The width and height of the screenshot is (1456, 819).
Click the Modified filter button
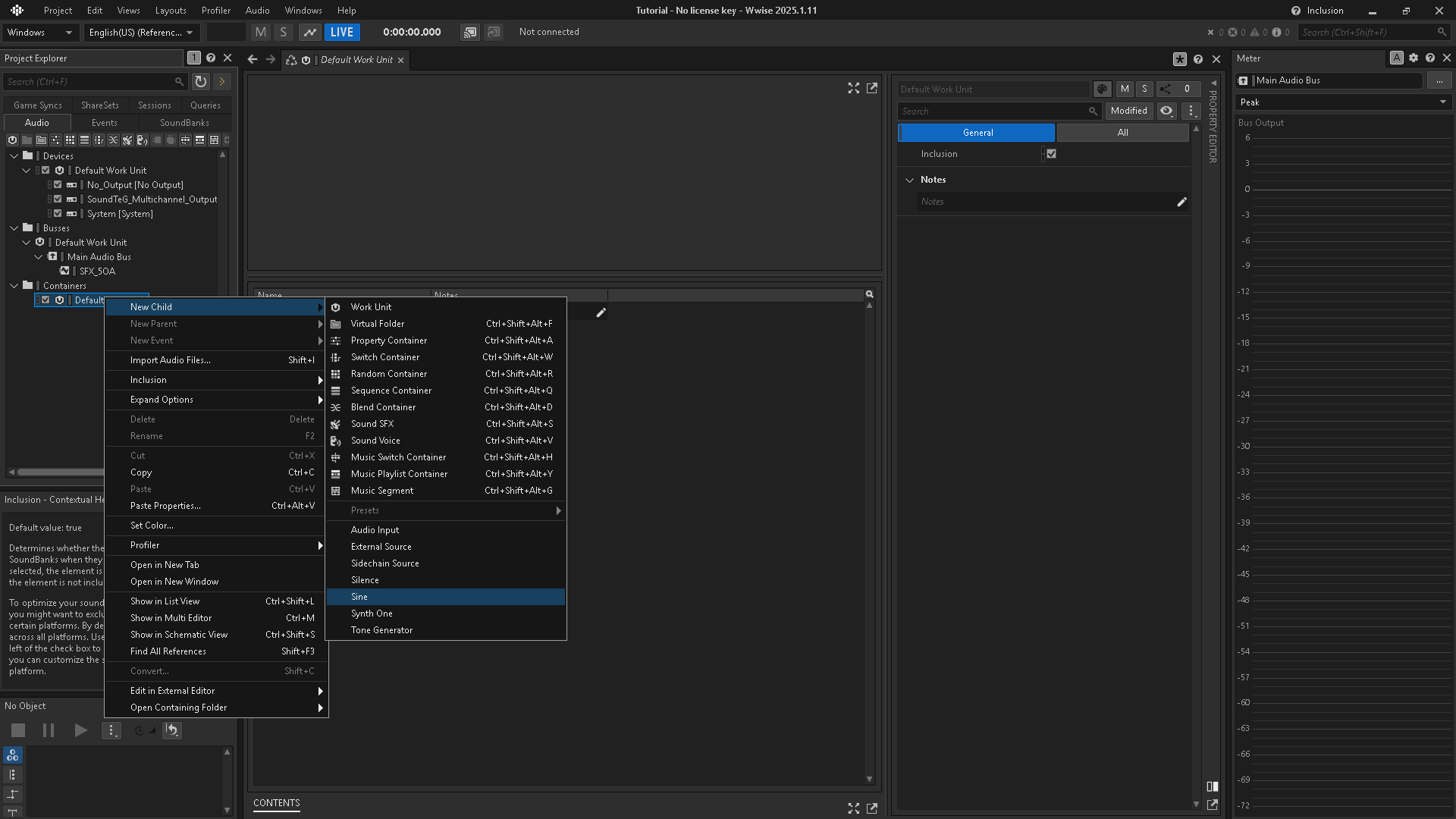click(1128, 111)
